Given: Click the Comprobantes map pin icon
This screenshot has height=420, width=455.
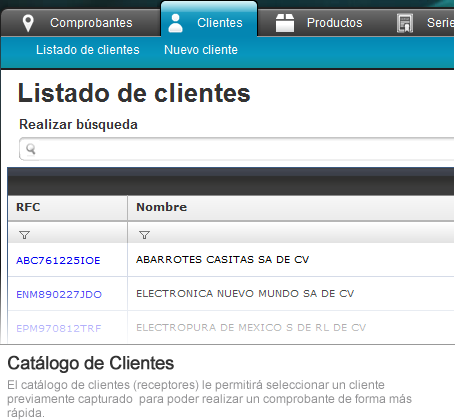Looking at the screenshot, I should [x=28, y=23].
